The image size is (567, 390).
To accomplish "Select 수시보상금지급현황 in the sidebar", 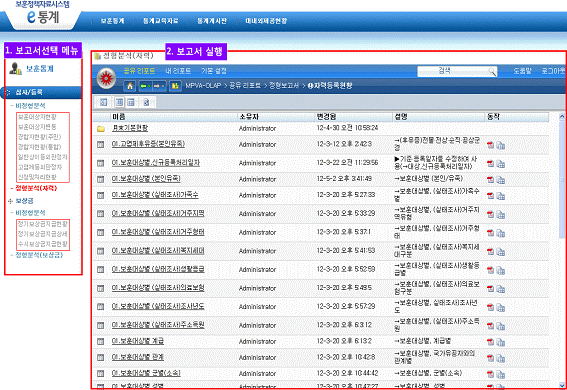I will [x=43, y=244].
